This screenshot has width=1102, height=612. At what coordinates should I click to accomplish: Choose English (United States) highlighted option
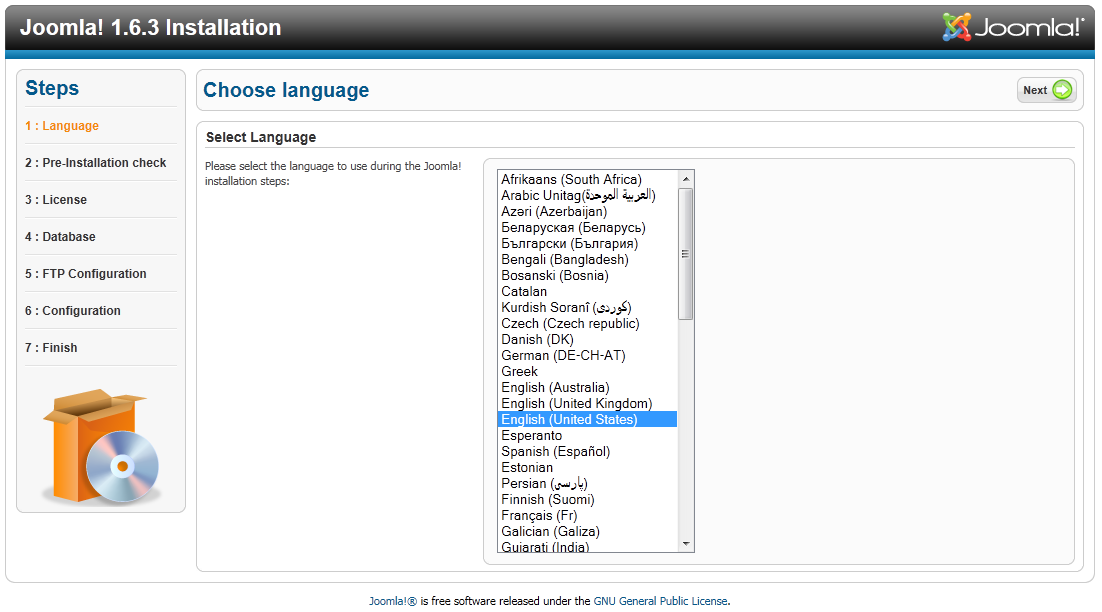pos(569,420)
